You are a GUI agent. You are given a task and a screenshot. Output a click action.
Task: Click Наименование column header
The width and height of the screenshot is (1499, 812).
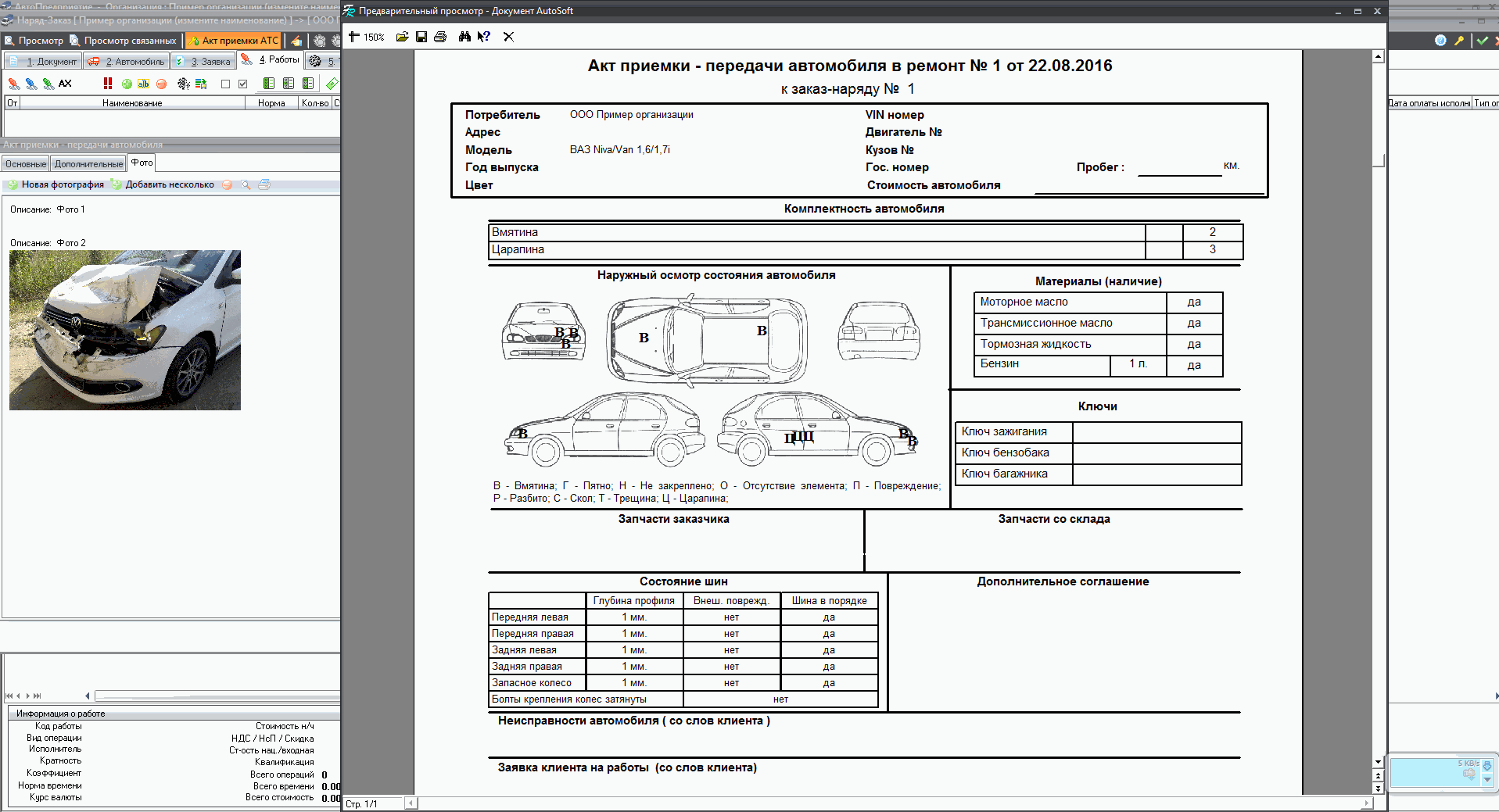click(132, 103)
